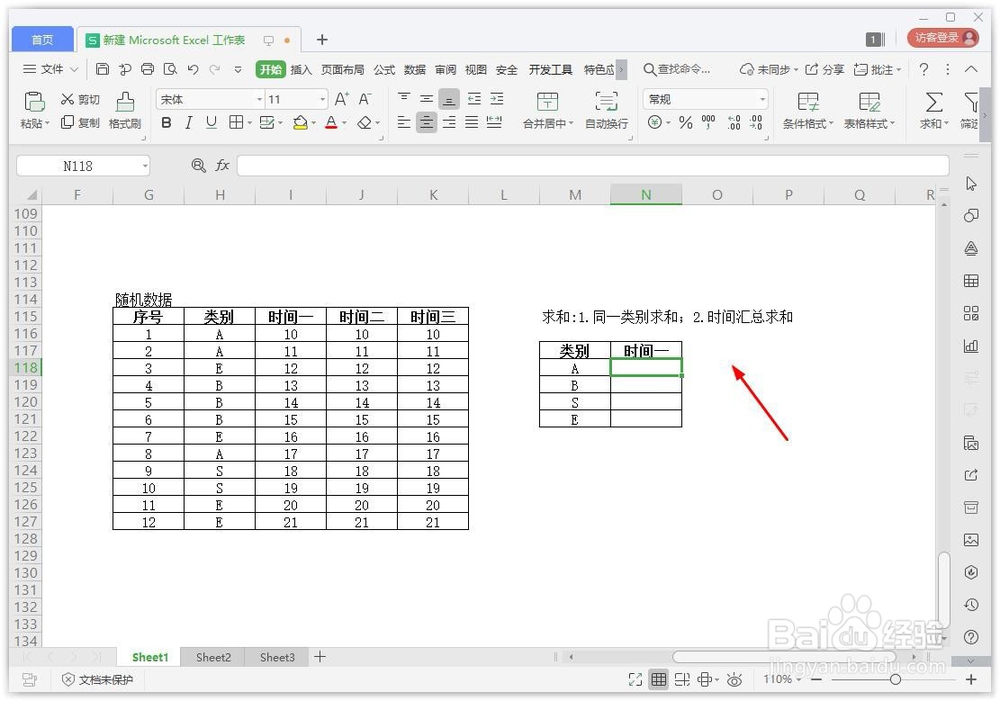The height and width of the screenshot is (701, 1000).
Task: Click the thousands separator icon
Action: click(709, 122)
